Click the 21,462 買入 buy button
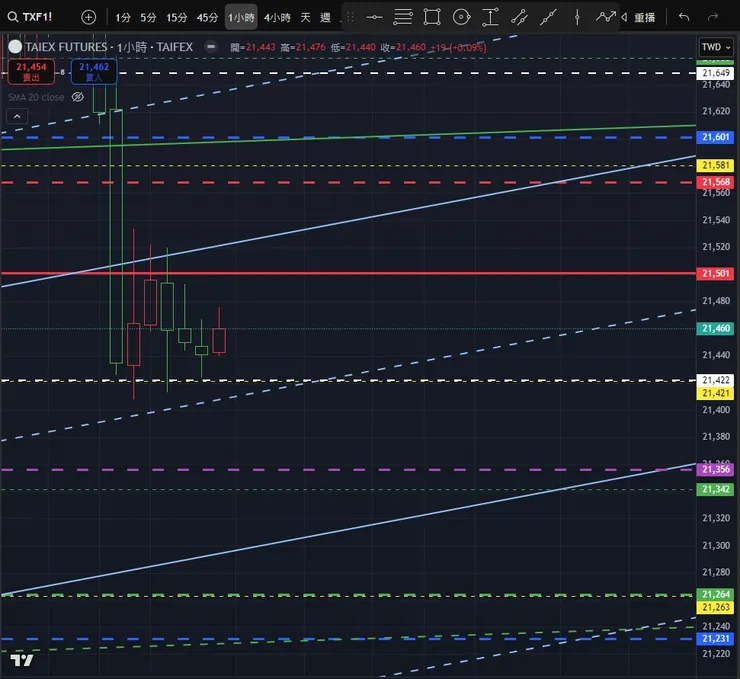This screenshot has width=740, height=679. (x=94, y=72)
